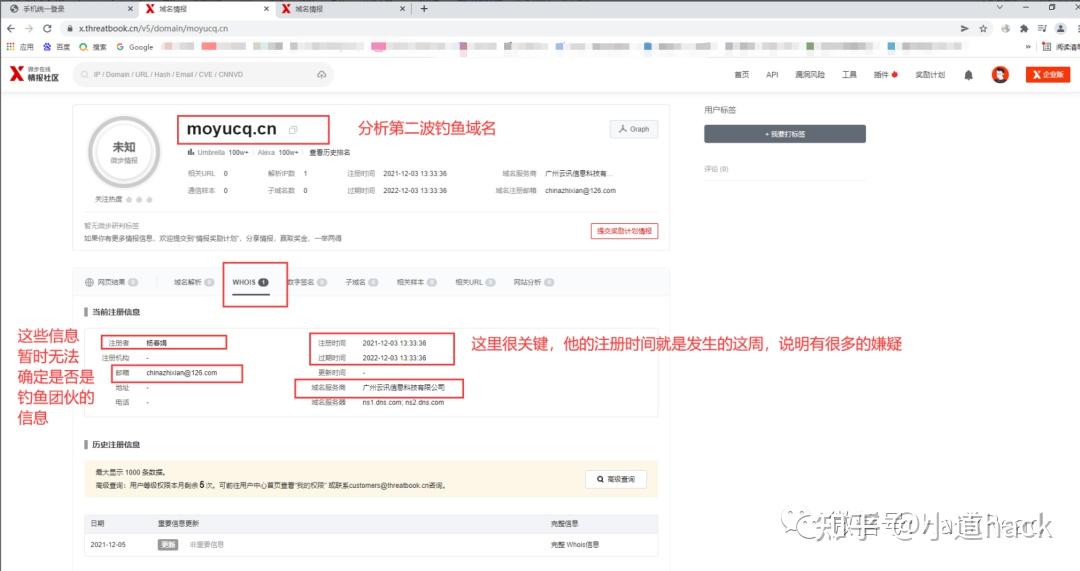The image size is (1080, 571).
Task: Click the 2021-12-05 date cell
Action: click(x=108, y=544)
